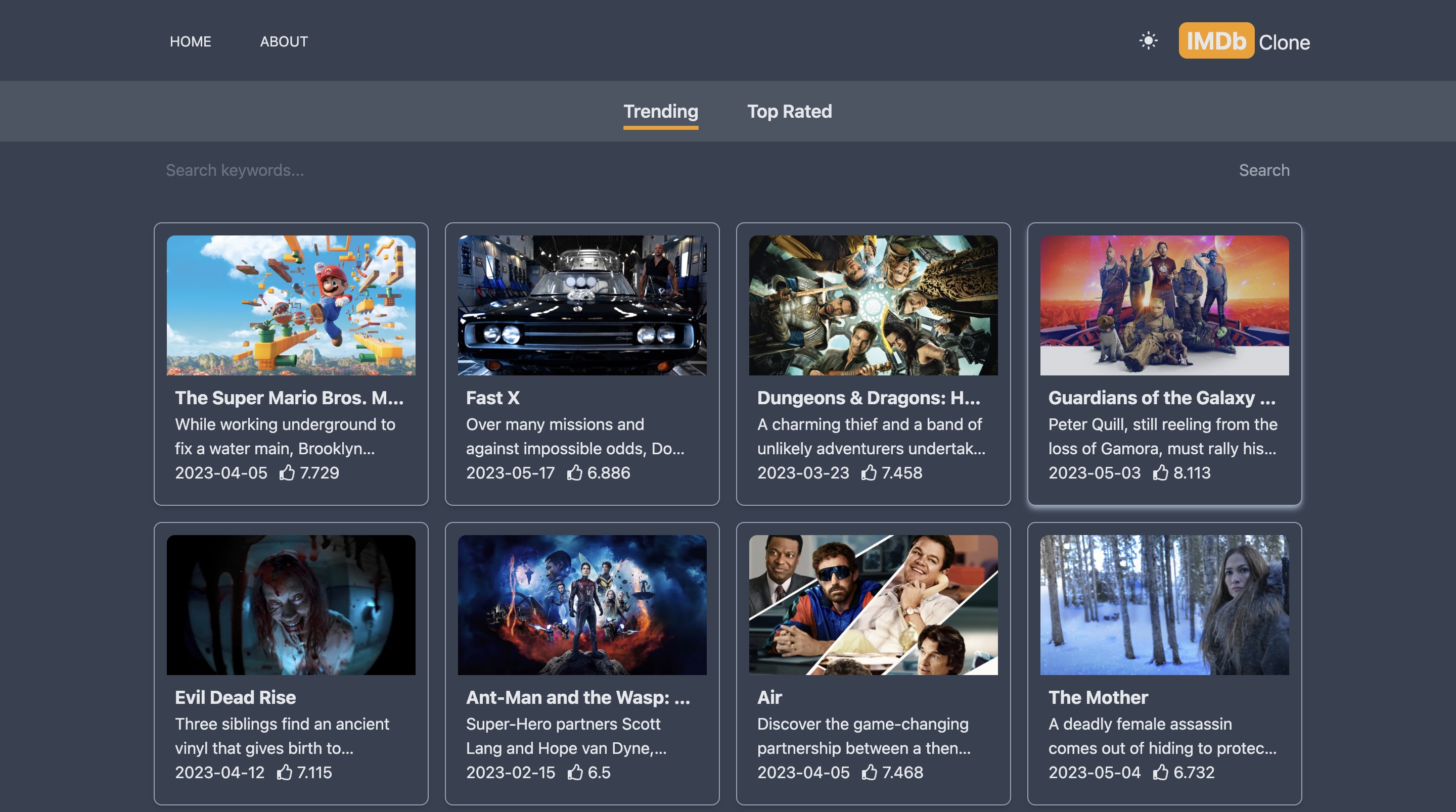Click the thumbs-up icon on Evil Dead Rise card

285,772
